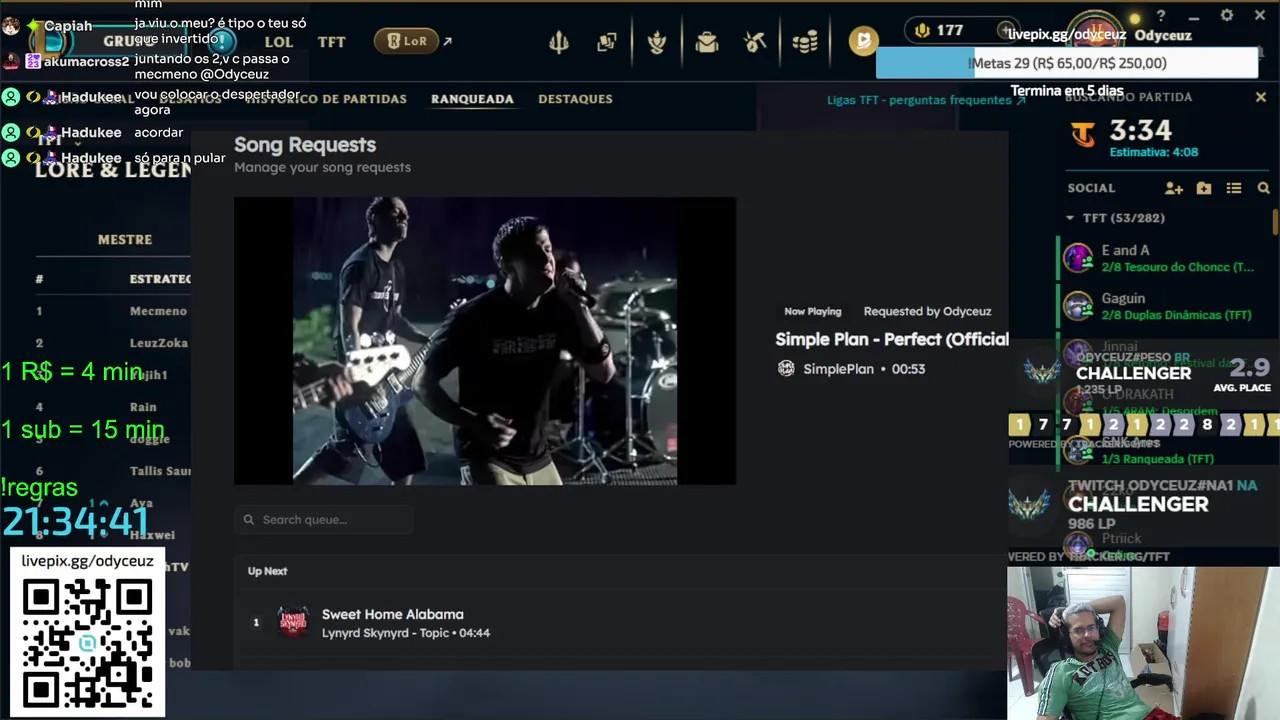
Task: Click the TFT queue logo icon
Action: 1083,134
